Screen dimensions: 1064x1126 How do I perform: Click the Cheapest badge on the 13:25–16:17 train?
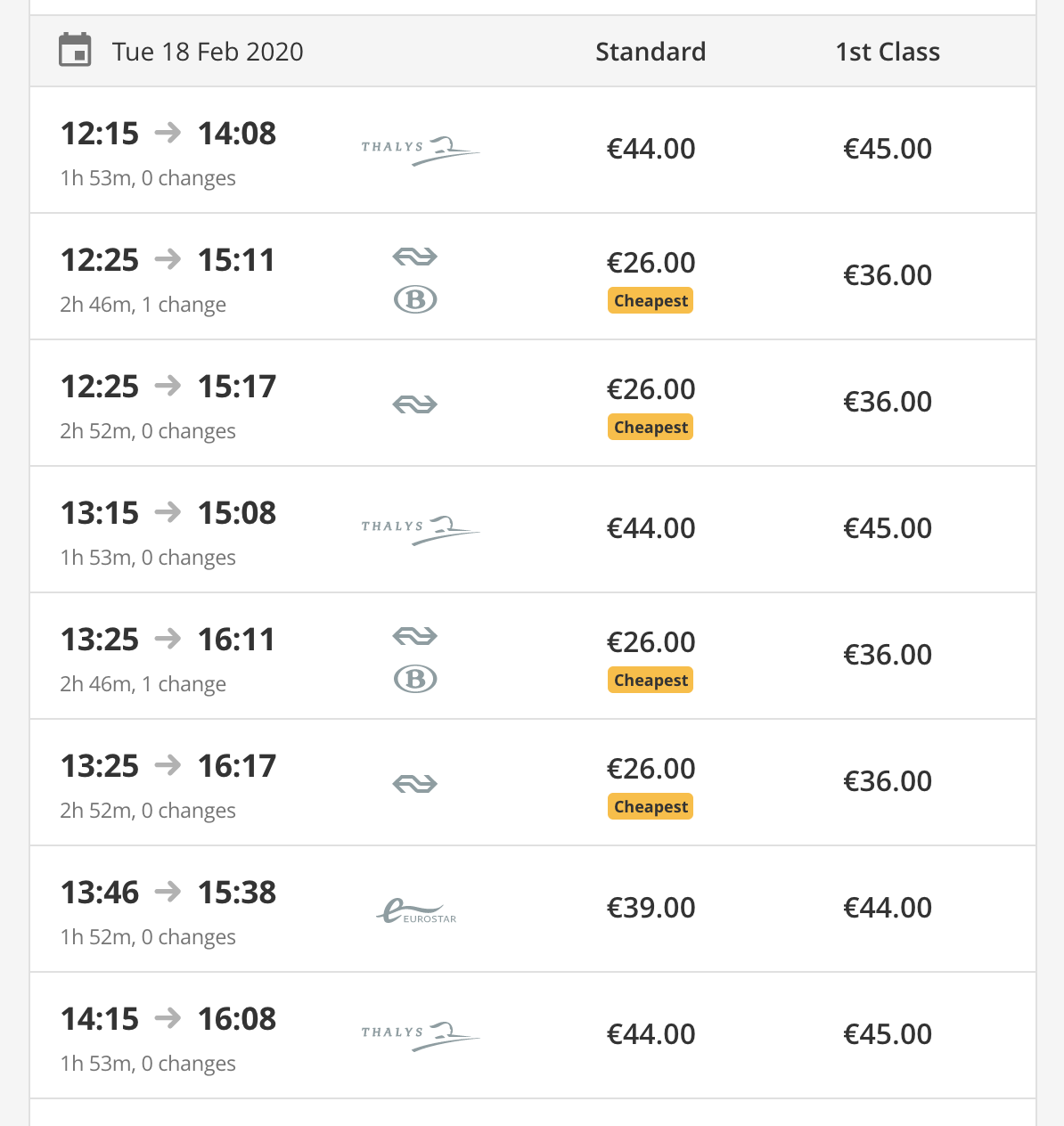tap(651, 807)
